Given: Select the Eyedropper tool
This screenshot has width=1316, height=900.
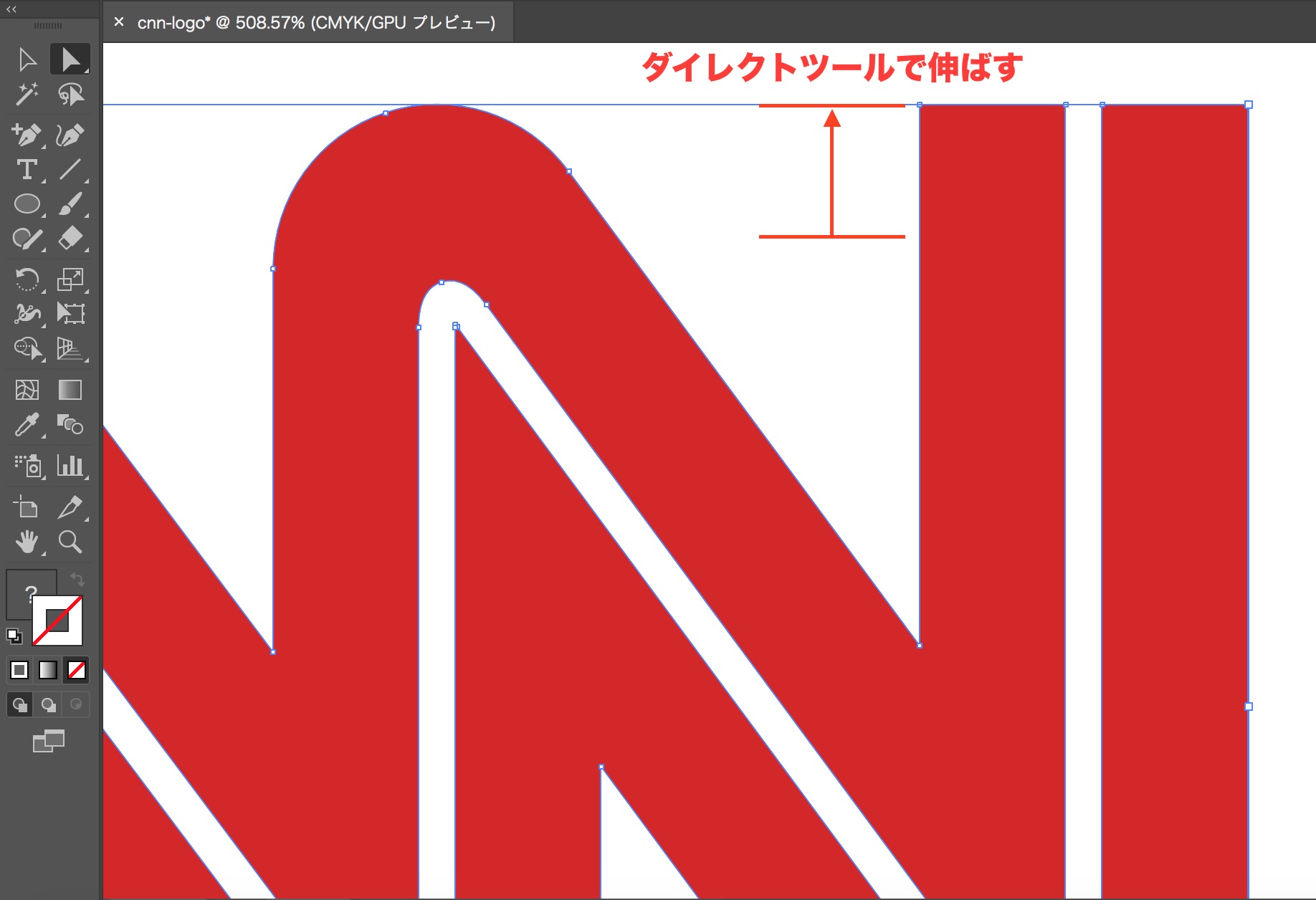Looking at the screenshot, I should pyautogui.click(x=27, y=425).
